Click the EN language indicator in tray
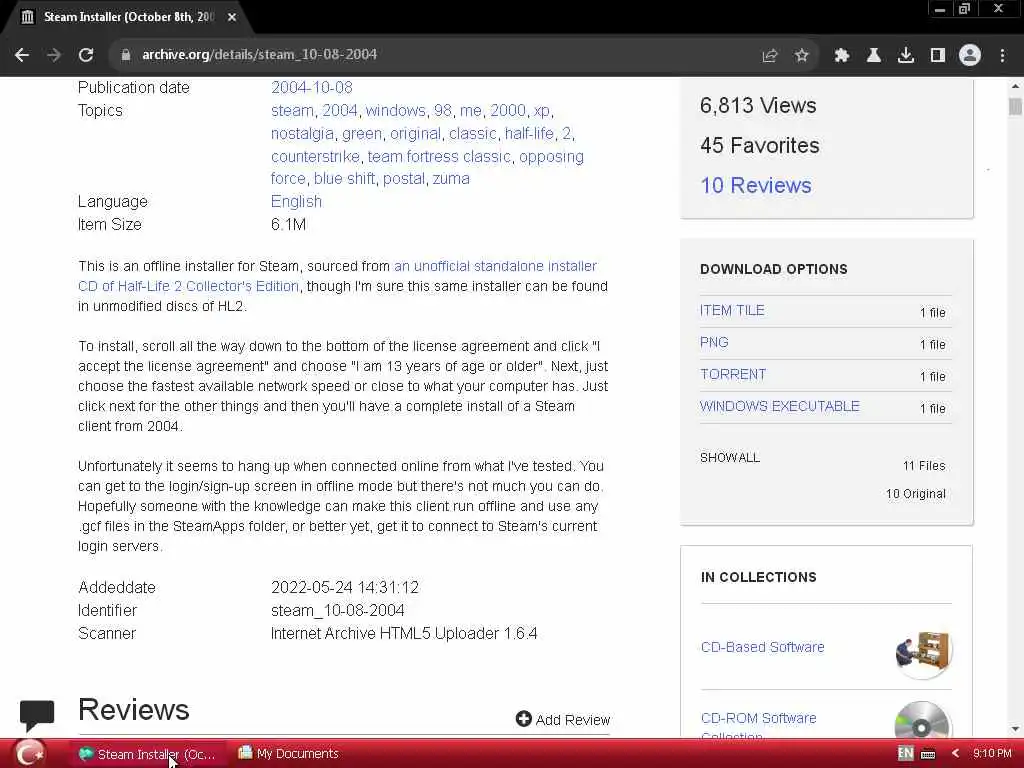 click(905, 754)
